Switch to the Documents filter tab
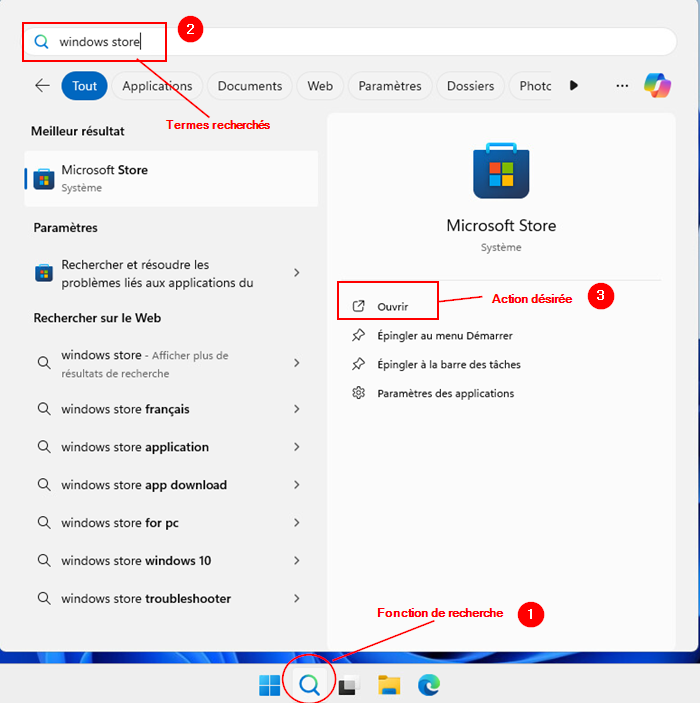 250,86
